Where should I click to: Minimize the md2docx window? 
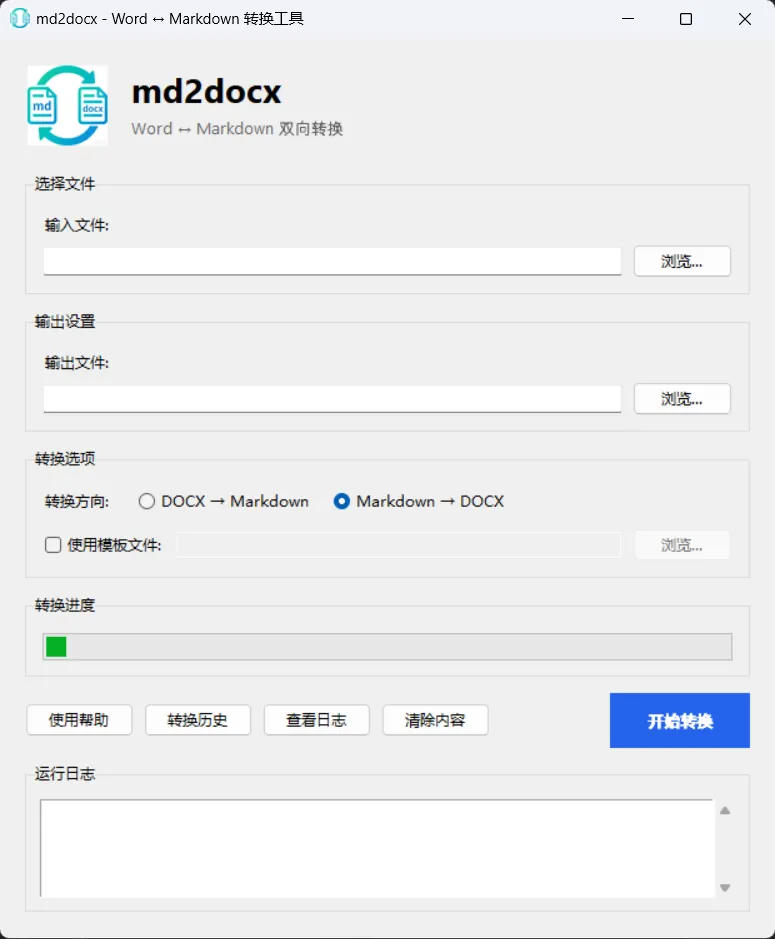pyautogui.click(x=628, y=19)
